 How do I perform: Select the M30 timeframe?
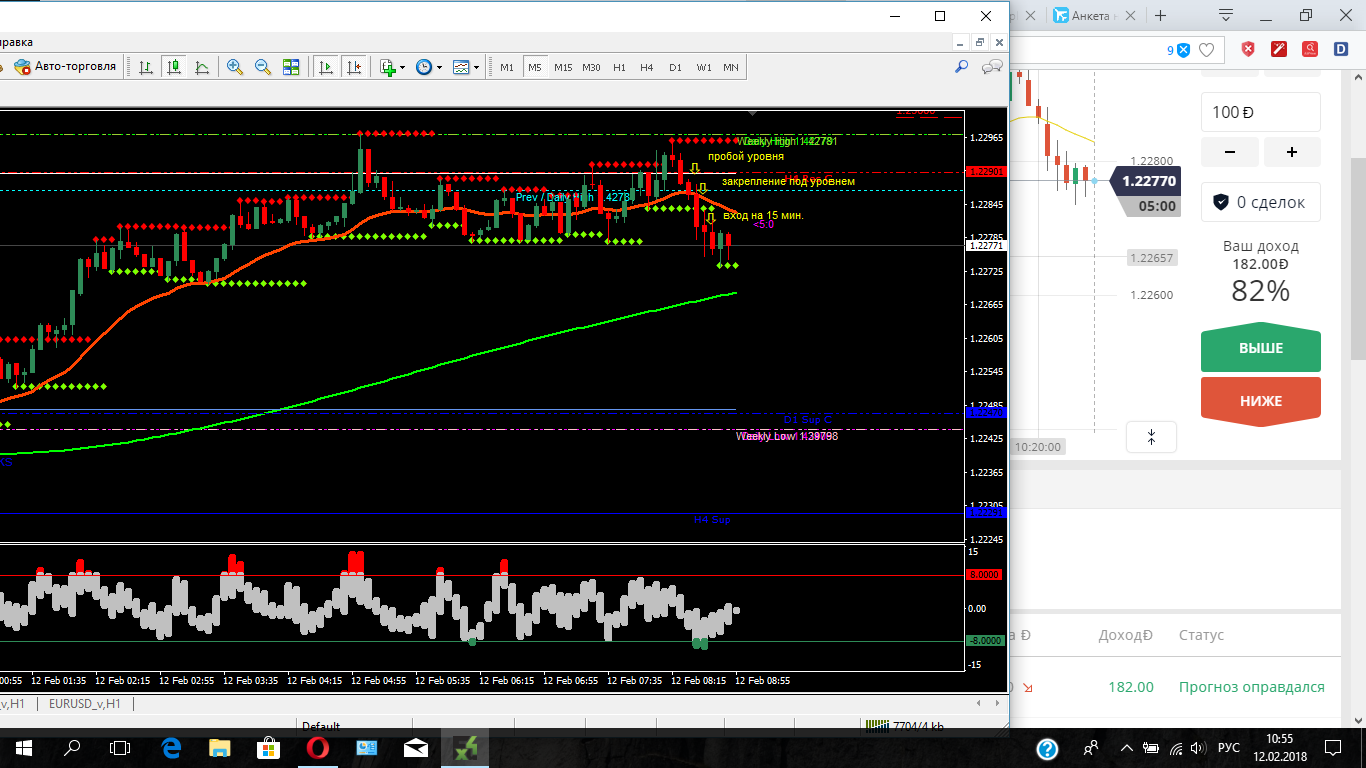[x=592, y=67]
